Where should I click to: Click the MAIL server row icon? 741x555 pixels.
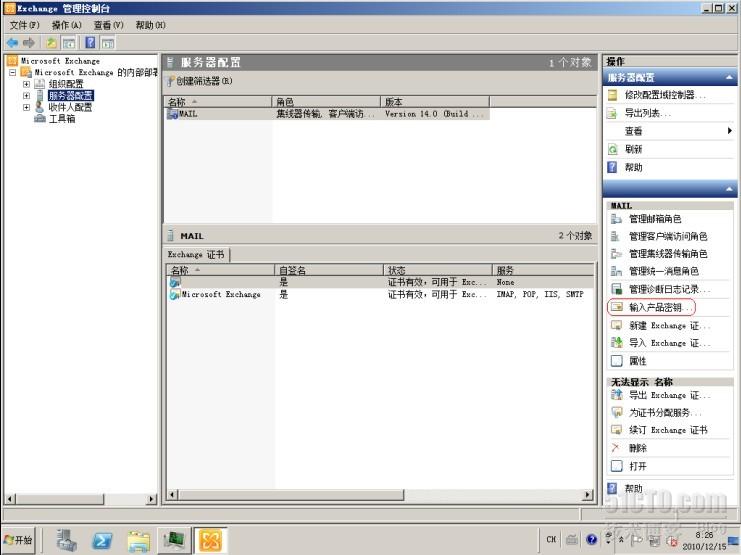[172, 114]
